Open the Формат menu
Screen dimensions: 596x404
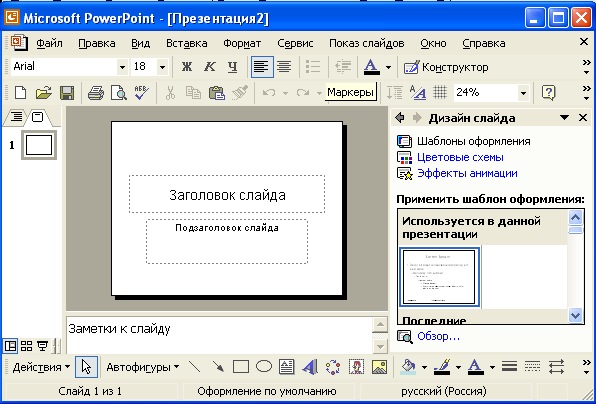[242, 43]
